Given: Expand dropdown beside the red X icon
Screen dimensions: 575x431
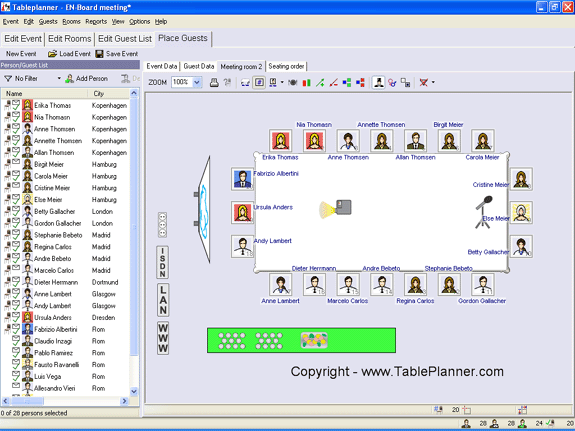Looking at the screenshot, I should pos(433,83).
